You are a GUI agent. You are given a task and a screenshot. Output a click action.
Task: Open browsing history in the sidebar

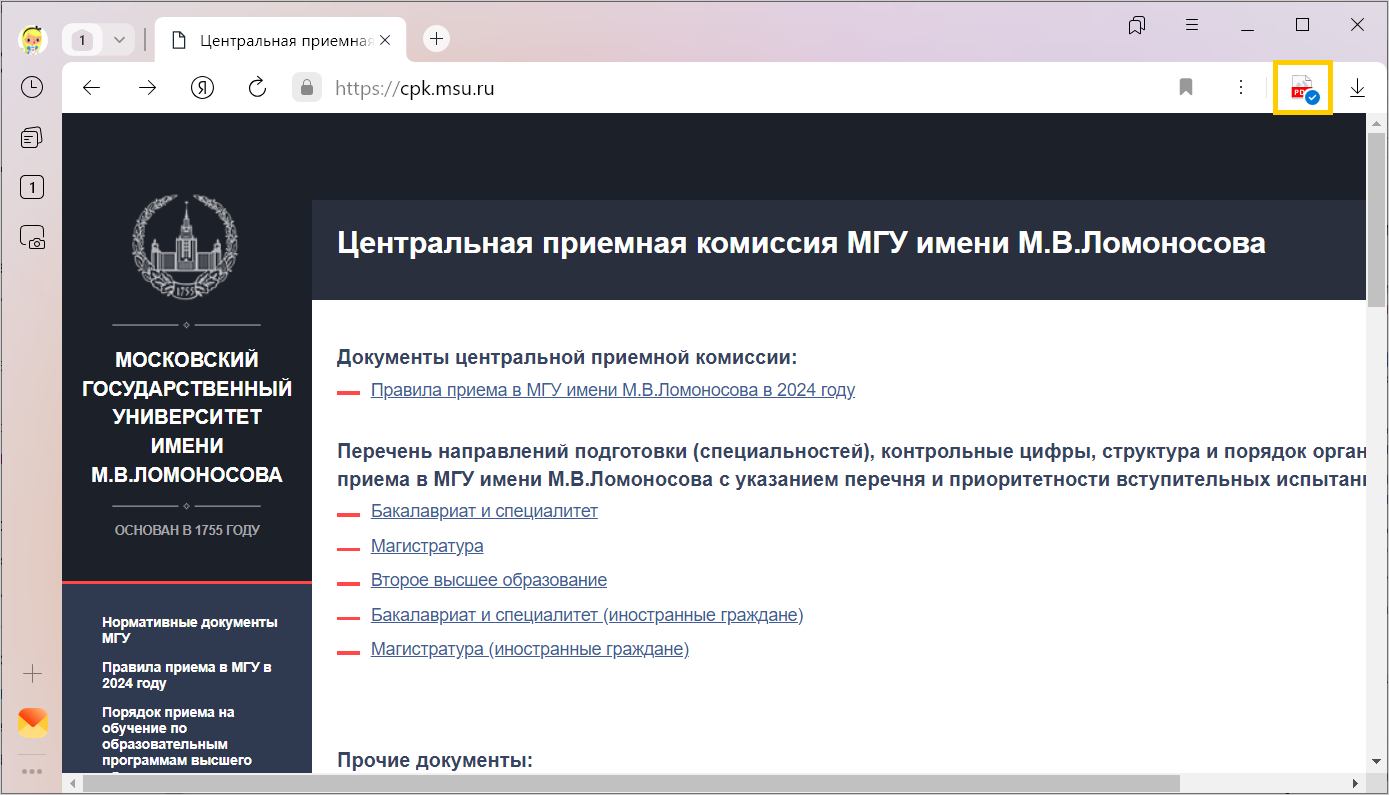pos(32,87)
